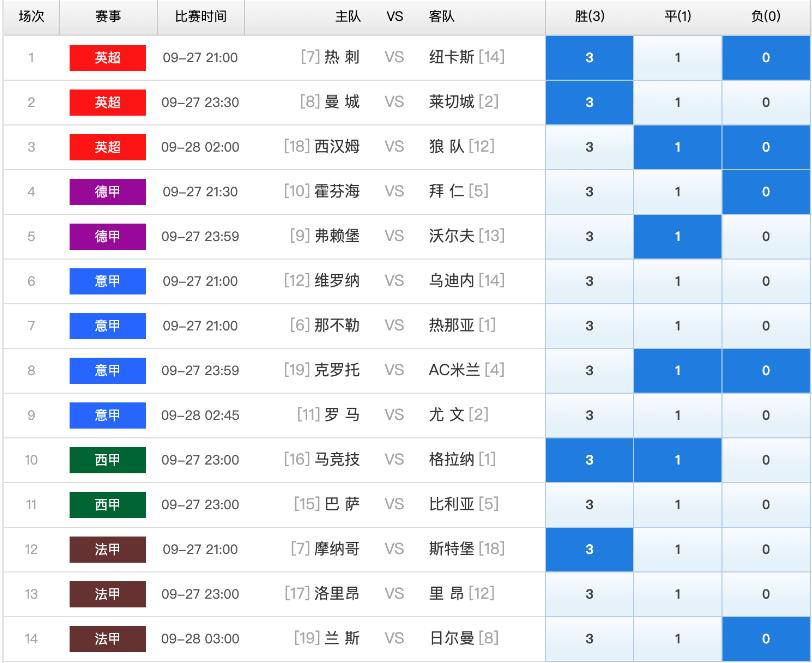
Task: Open 英超 league tag for 西汉姆 match
Action: 108,147
